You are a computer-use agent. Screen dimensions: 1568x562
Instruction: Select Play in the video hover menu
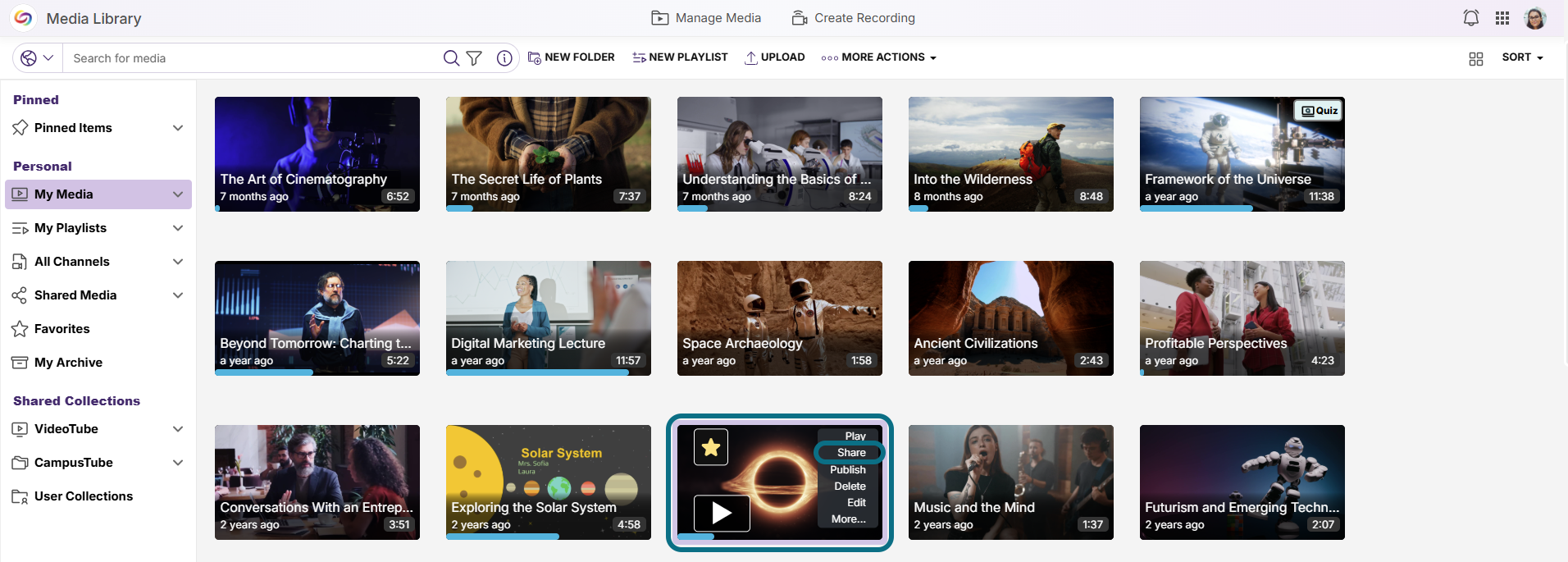855,436
